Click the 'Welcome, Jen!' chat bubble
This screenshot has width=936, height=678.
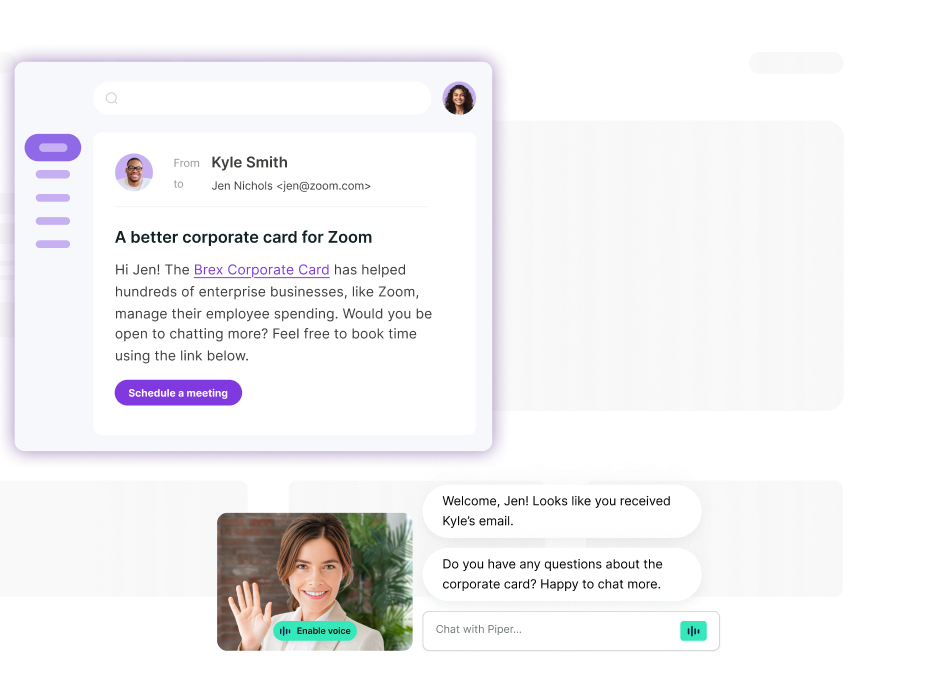pyautogui.click(x=562, y=511)
